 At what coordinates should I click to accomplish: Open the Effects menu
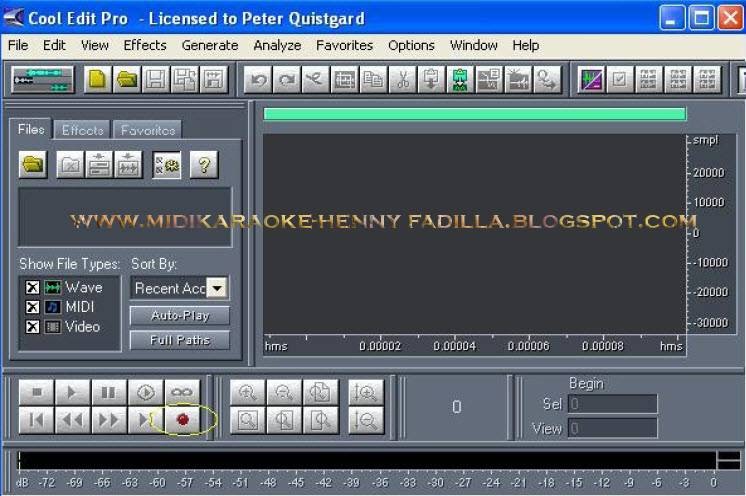(145, 45)
